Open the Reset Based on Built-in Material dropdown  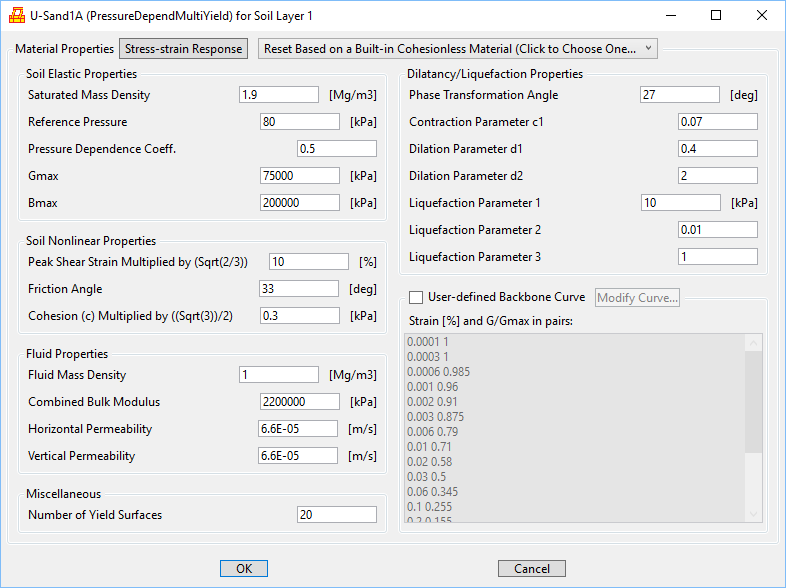point(457,49)
